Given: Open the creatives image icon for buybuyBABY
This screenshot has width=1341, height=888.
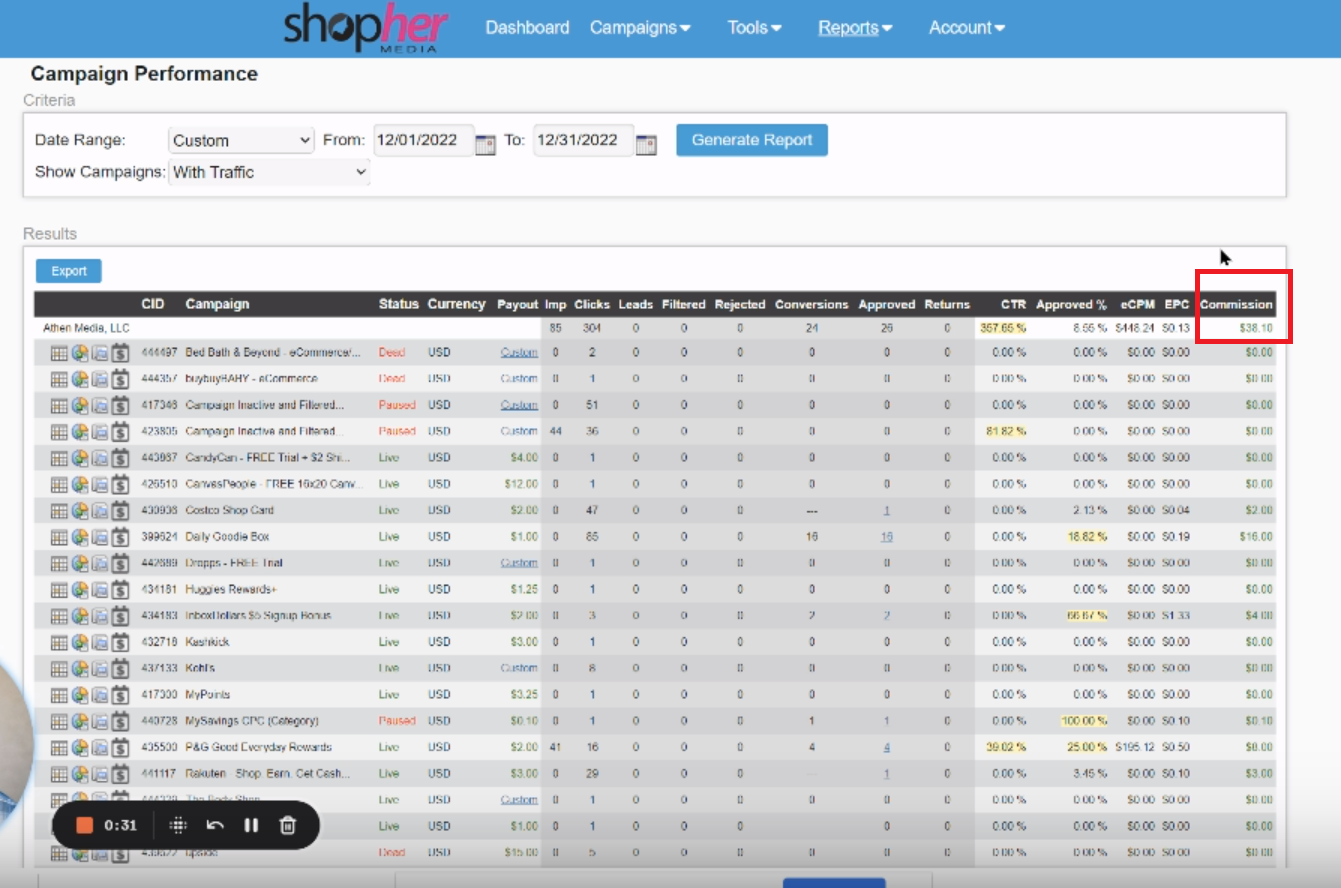Looking at the screenshot, I should point(100,379).
